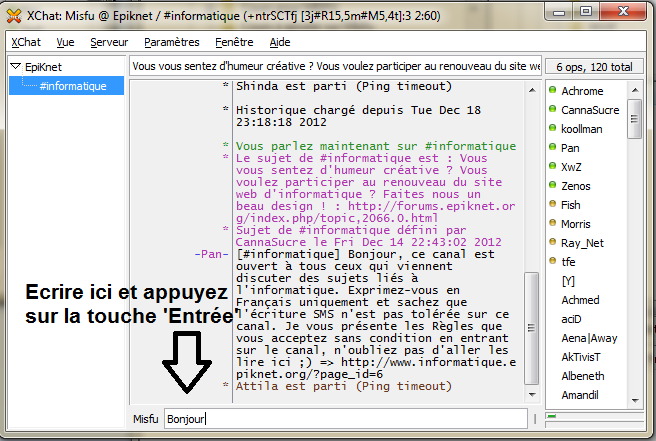Minimize the XChat window
This screenshot has width=656, height=441.
559,12
